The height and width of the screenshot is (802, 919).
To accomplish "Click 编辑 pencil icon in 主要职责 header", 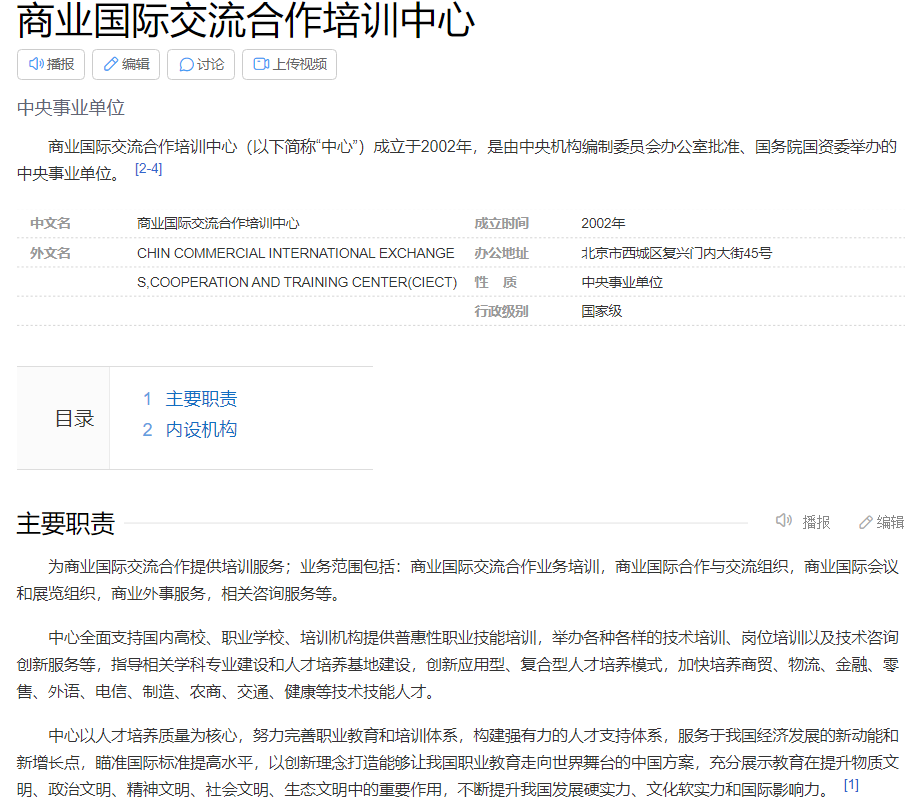I will tap(881, 522).
